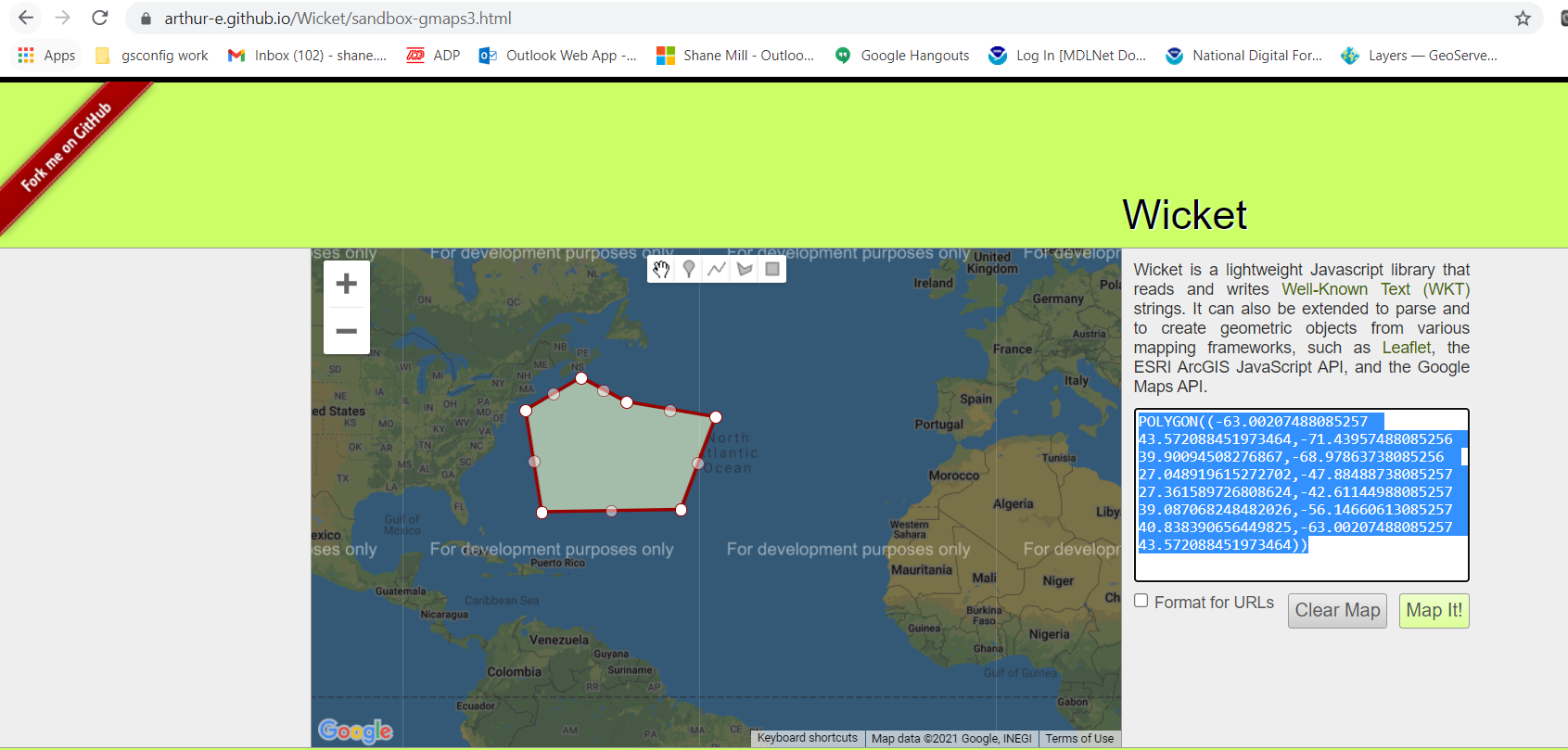Screen dimensions: 1568x750
Task: Click the Puerto Rico label on map
Action: [557, 563]
